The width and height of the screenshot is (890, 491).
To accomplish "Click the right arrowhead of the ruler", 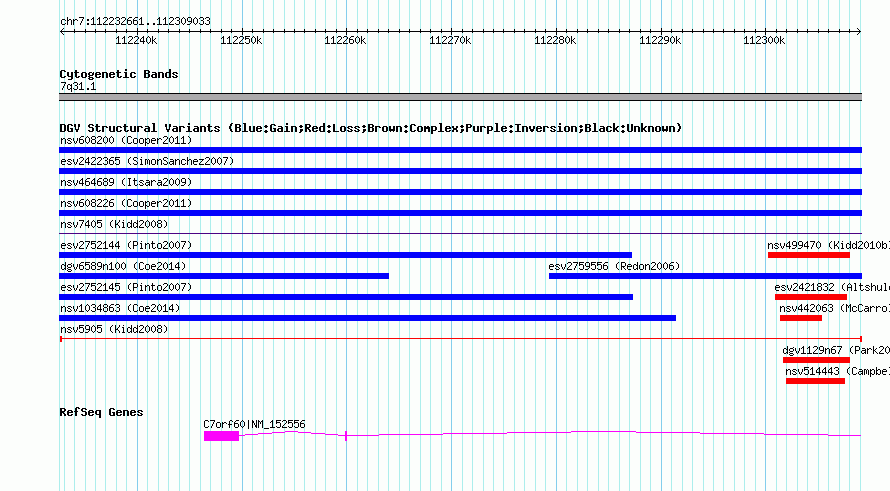I will [859, 31].
